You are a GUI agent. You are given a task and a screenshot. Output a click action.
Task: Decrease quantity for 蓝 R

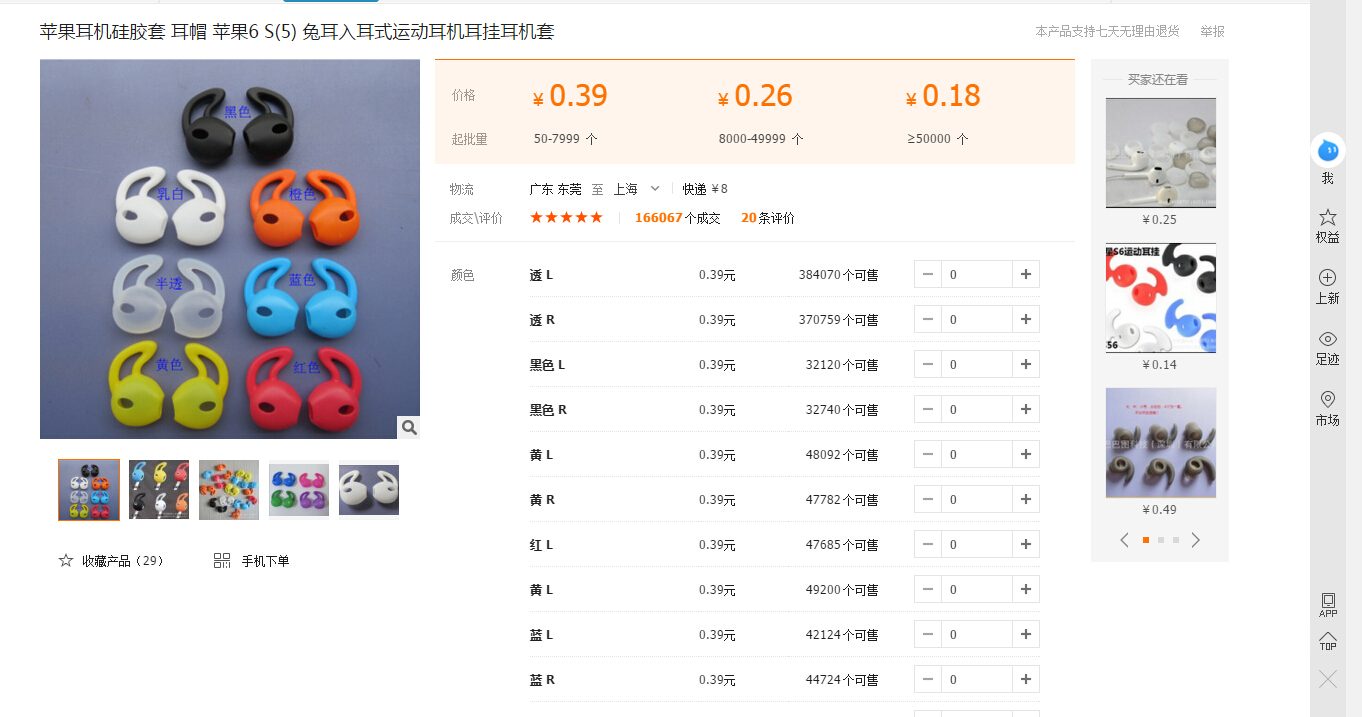pos(928,679)
